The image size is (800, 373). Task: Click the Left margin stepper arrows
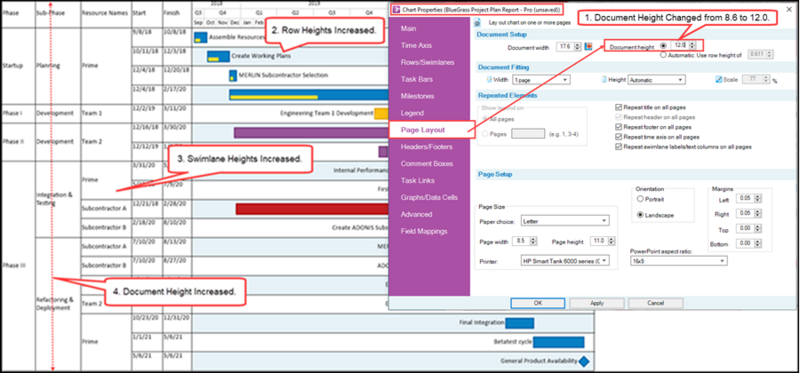coord(759,198)
